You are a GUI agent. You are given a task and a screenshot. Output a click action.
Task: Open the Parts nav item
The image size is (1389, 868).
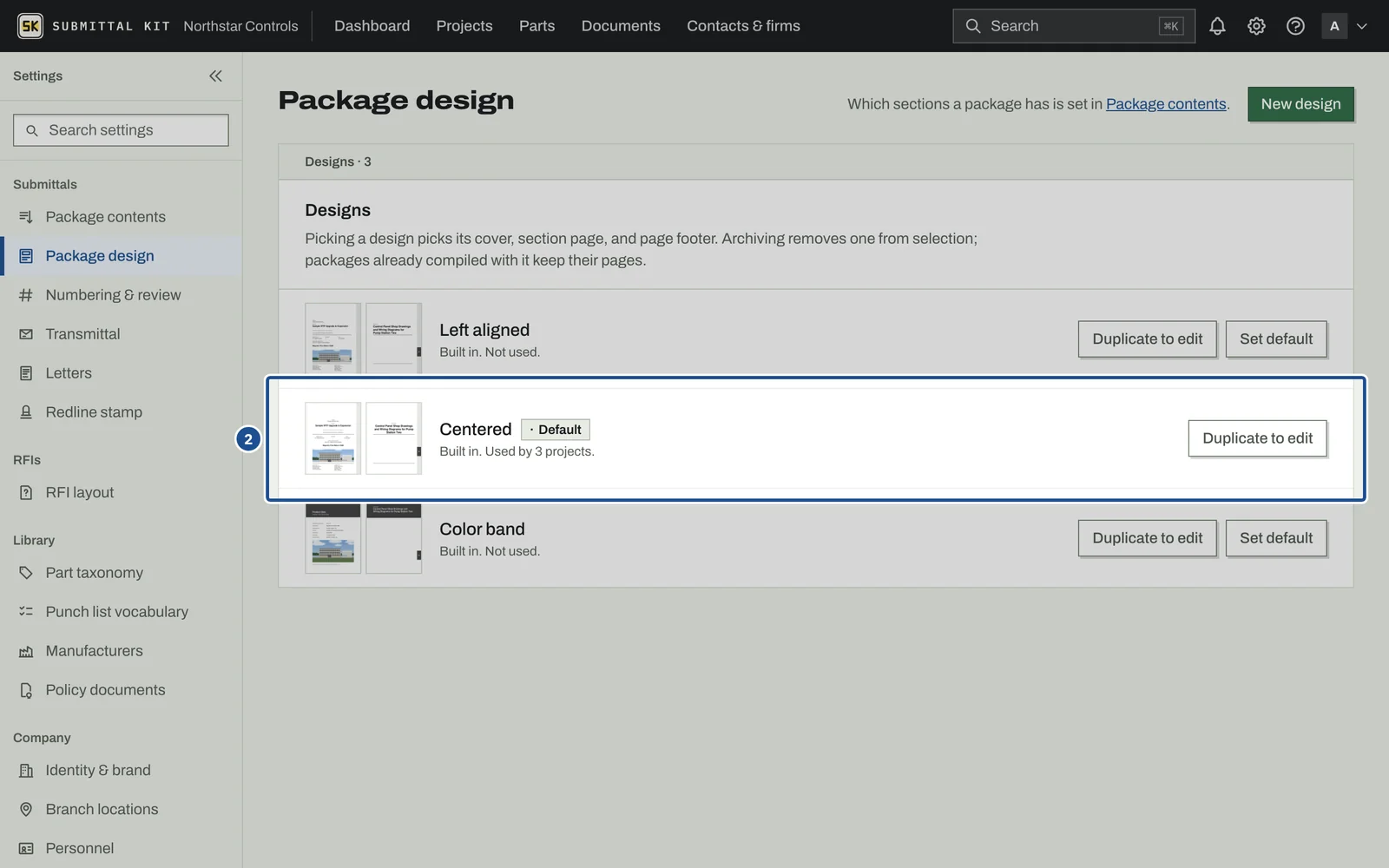coord(537,26)
